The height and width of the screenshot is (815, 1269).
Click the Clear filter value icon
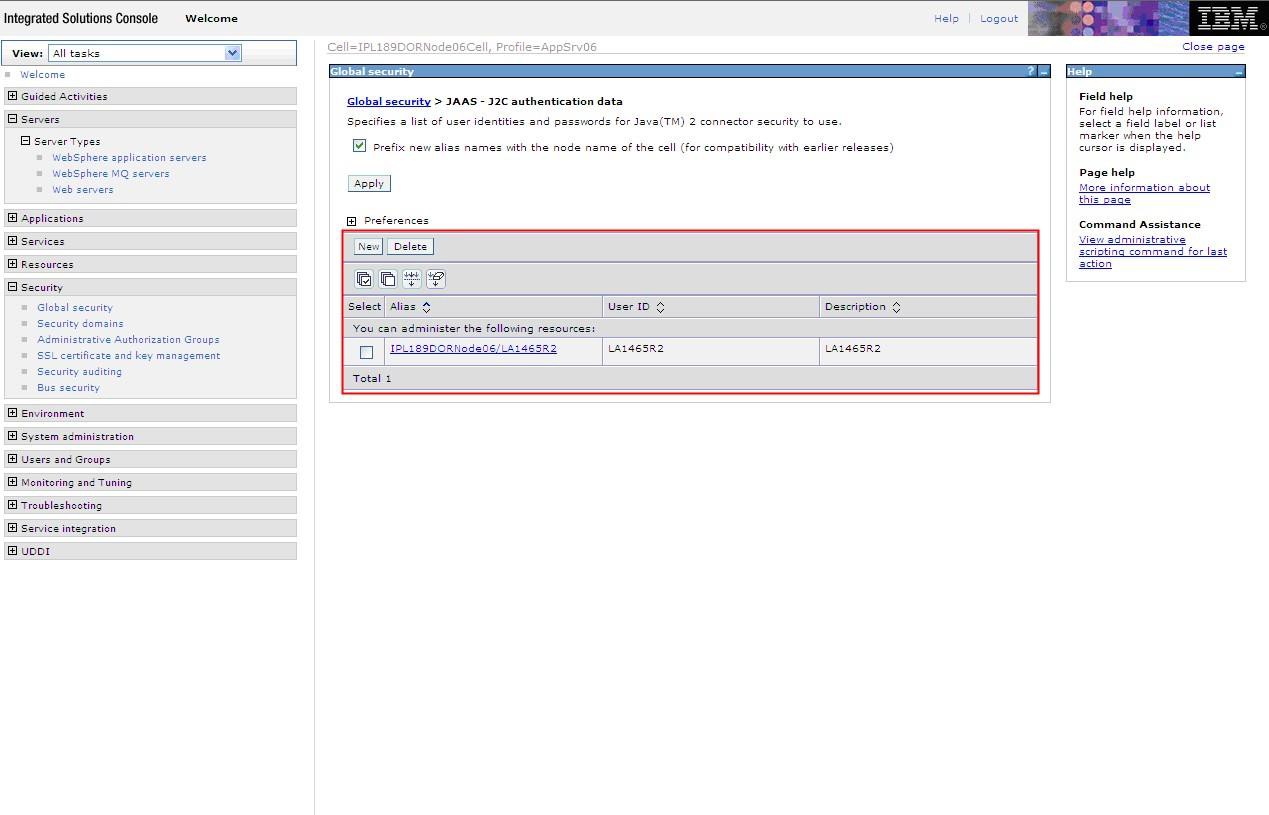click(x=436, y=279)
